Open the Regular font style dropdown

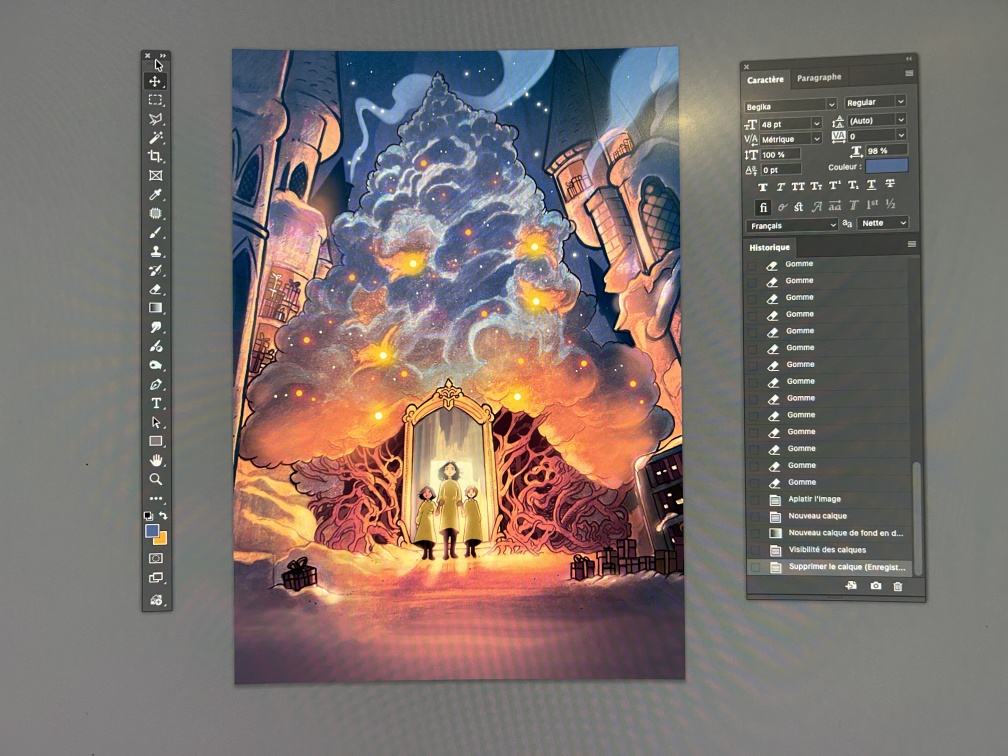click(875, 102)
